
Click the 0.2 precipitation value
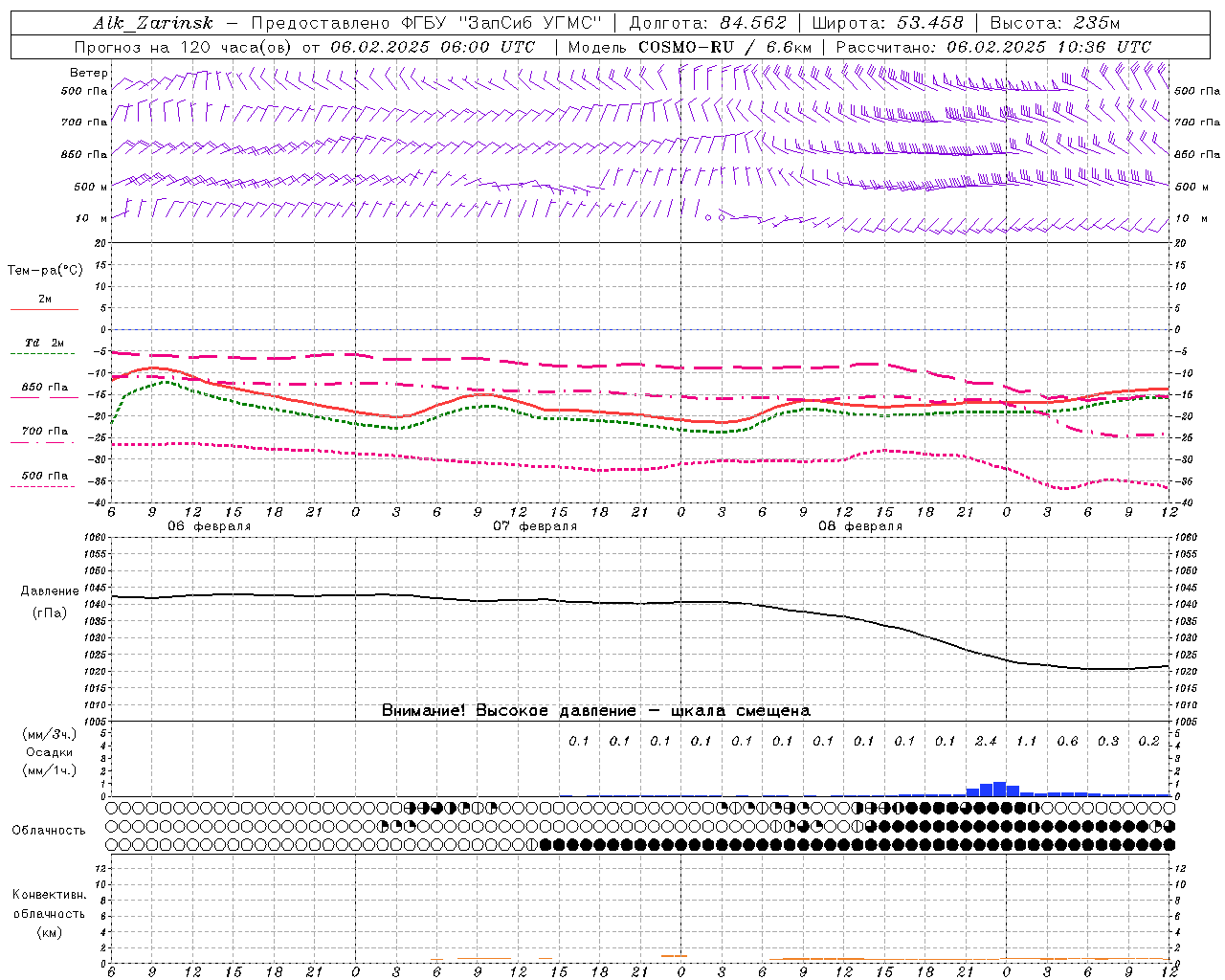tap(1149, 741)
